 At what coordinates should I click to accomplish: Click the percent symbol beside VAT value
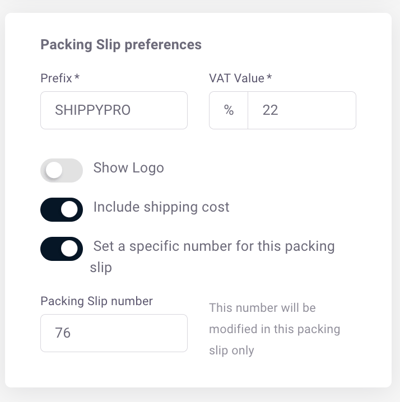pyautogui.click(x=229, y=110)
